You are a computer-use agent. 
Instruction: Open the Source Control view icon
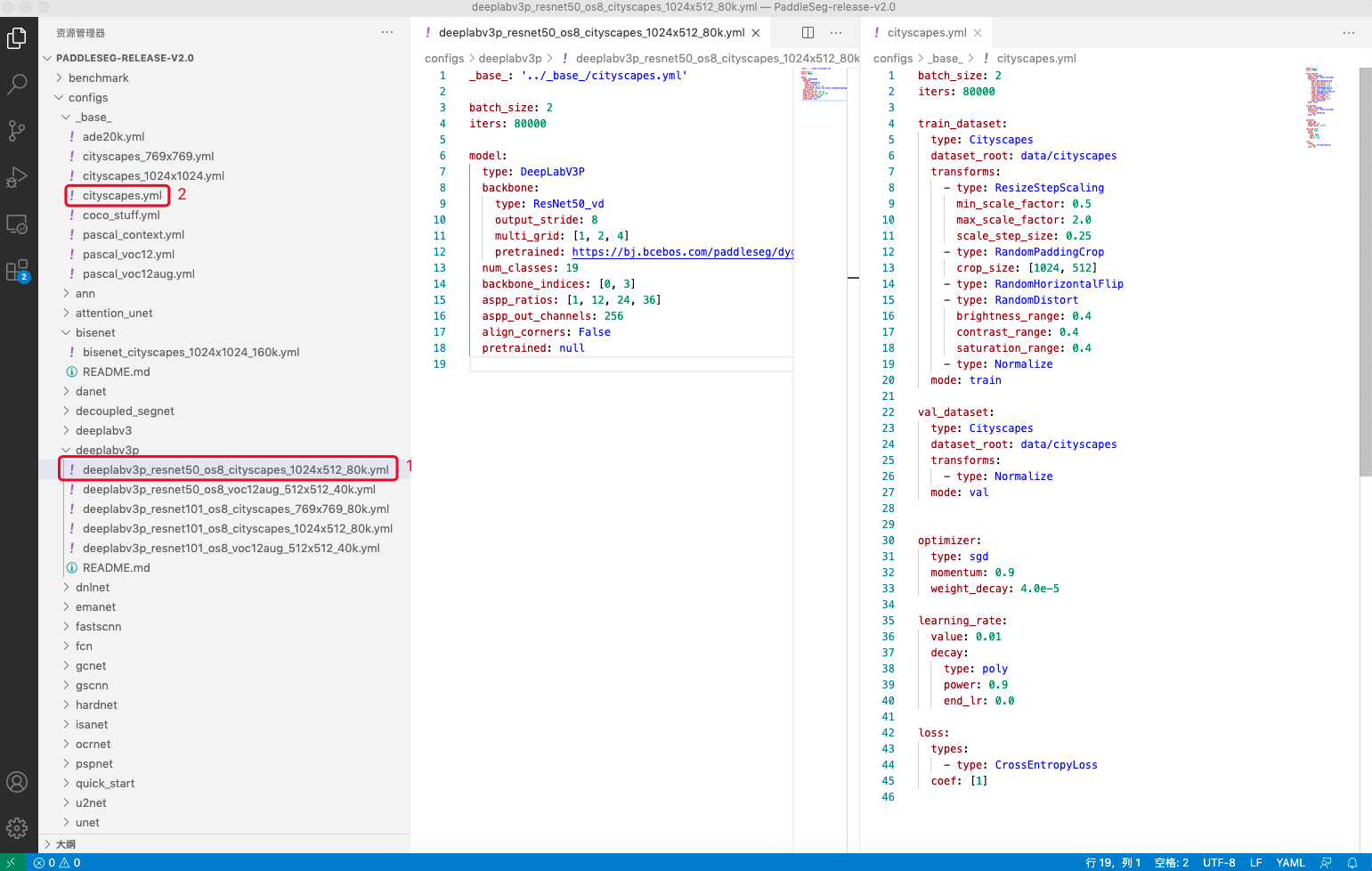click(x=17, y=131)
